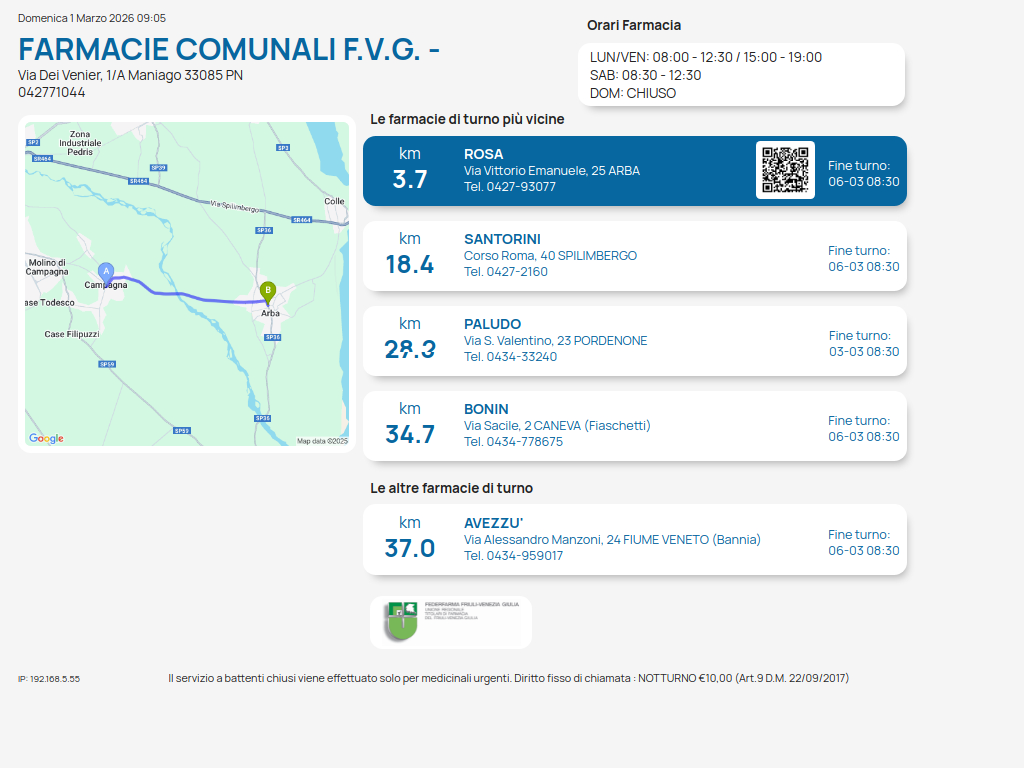Click the QR code for ROSA pharmacy
The height and width of the screenshot is (768, 1024).
tap(785, 170)
